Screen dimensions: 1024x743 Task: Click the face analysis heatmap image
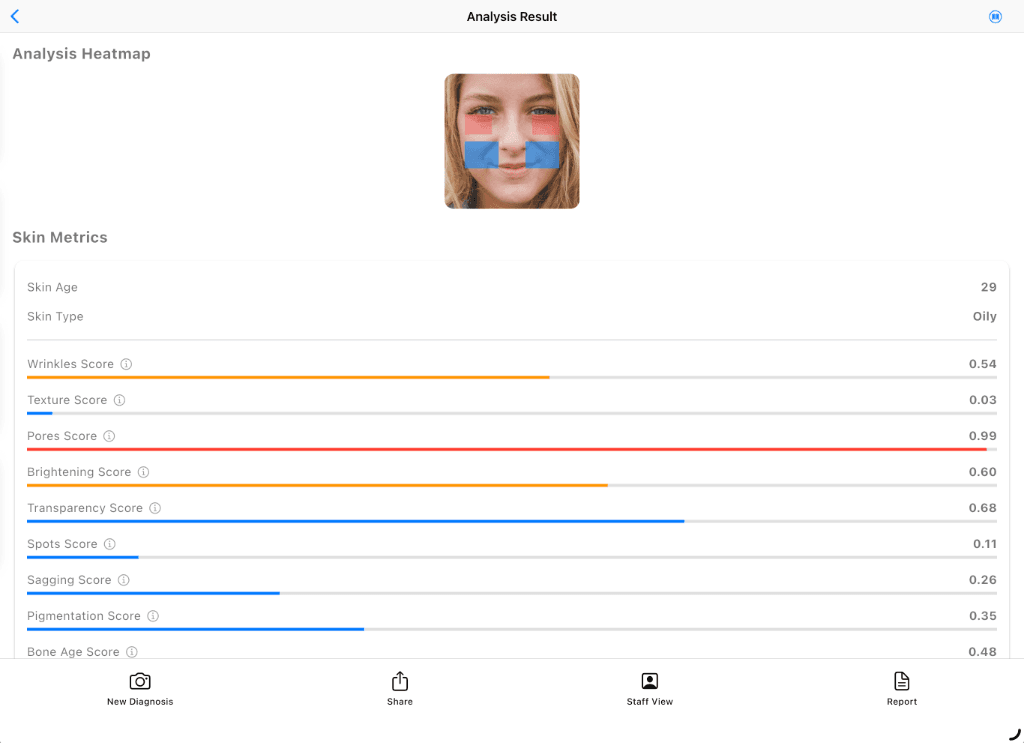(x=512, y=141)
